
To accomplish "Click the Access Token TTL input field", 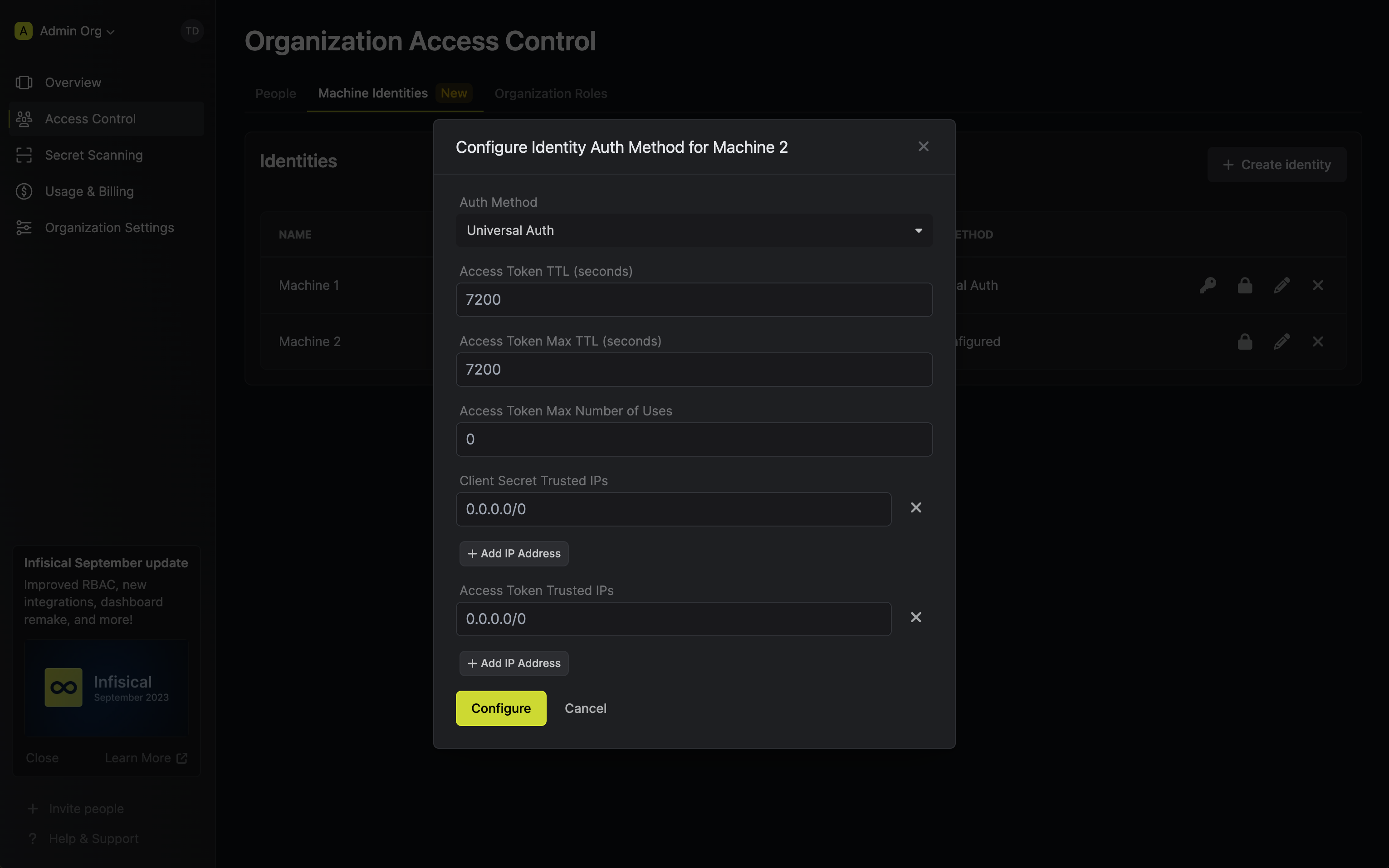I will point(694,300).
